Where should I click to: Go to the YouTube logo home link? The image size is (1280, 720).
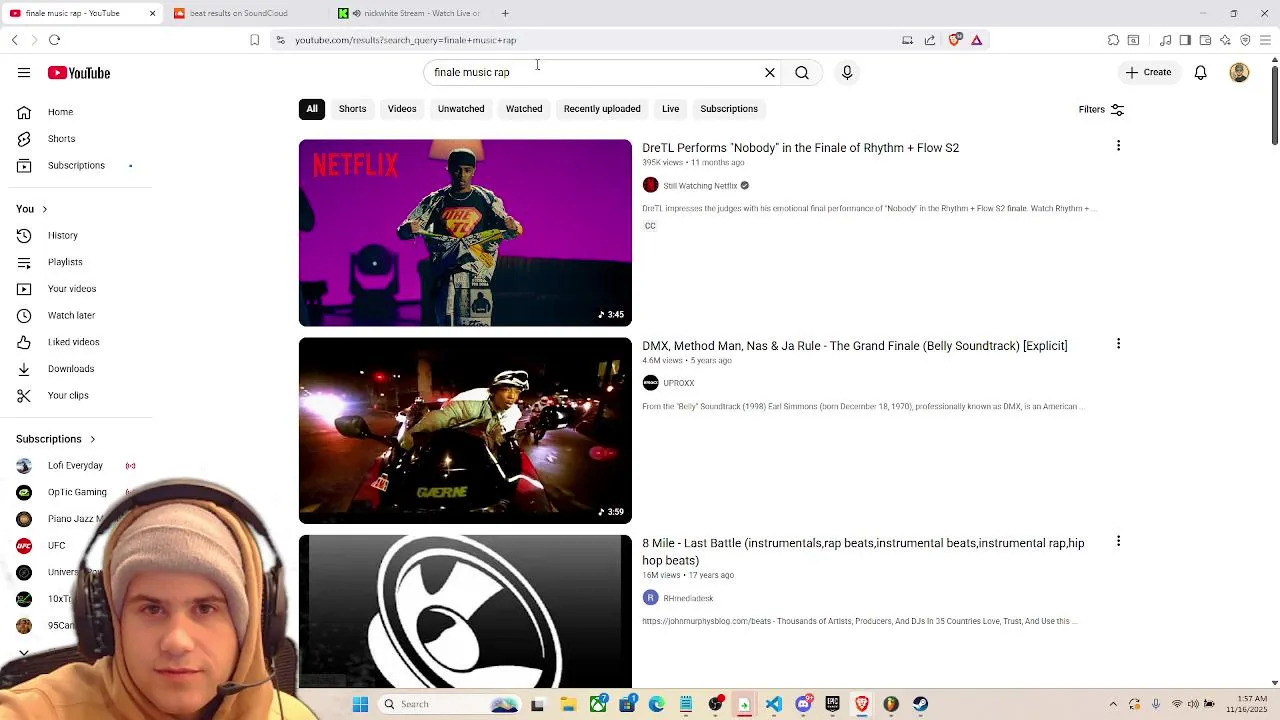coord(78,73)
